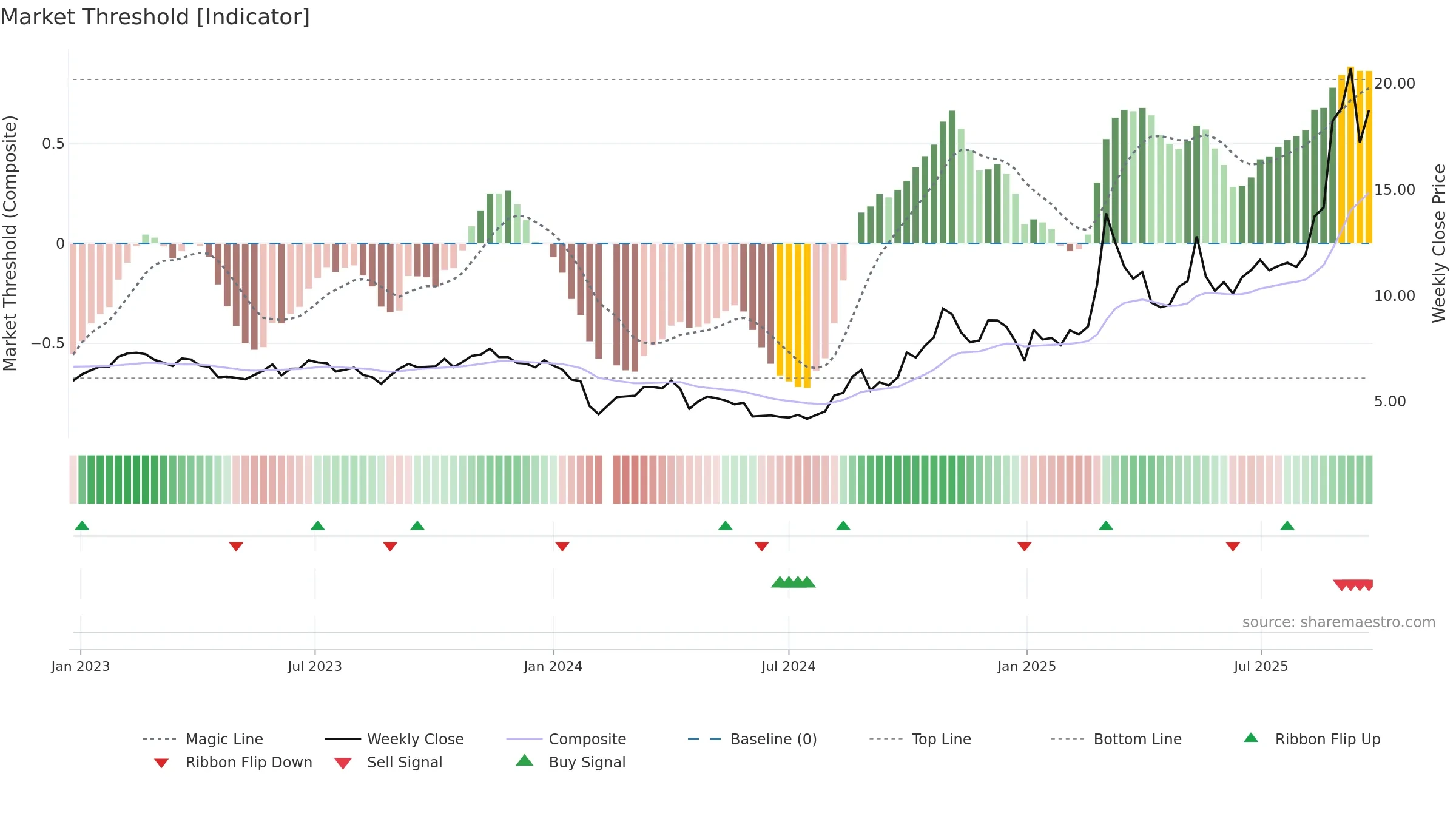This screenshot has width=1456, height=819.
Task: Click the red triangle icon beside Sell Signal
Action: point(343,763)
